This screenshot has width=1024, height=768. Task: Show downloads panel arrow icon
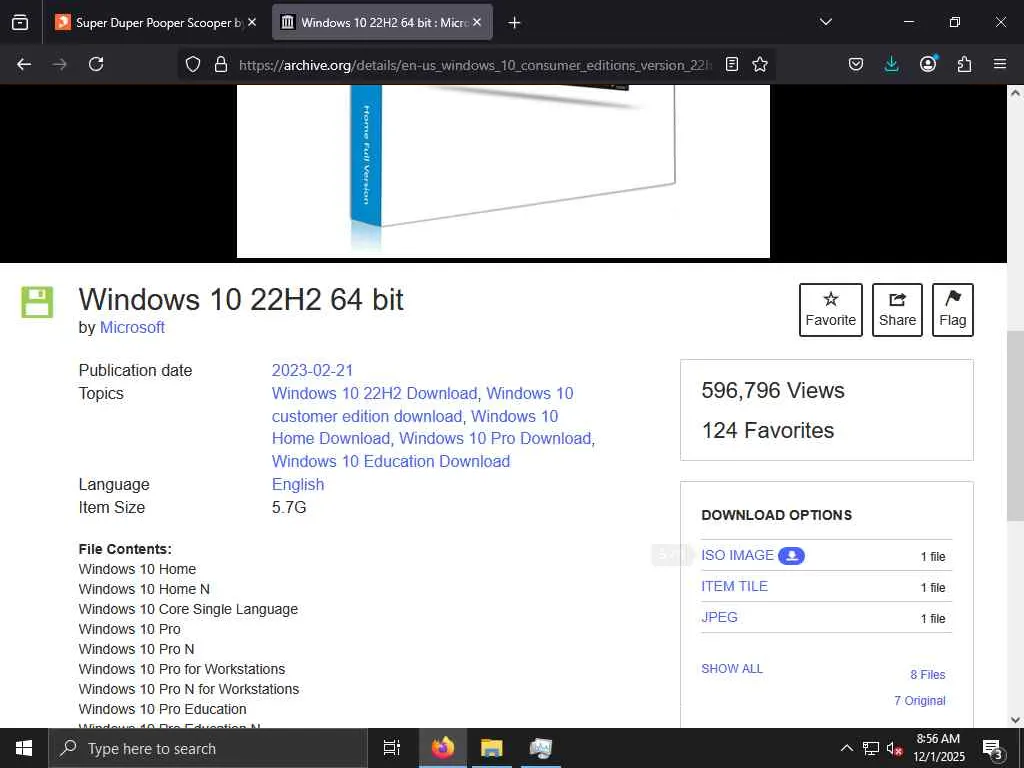[891, 64]
